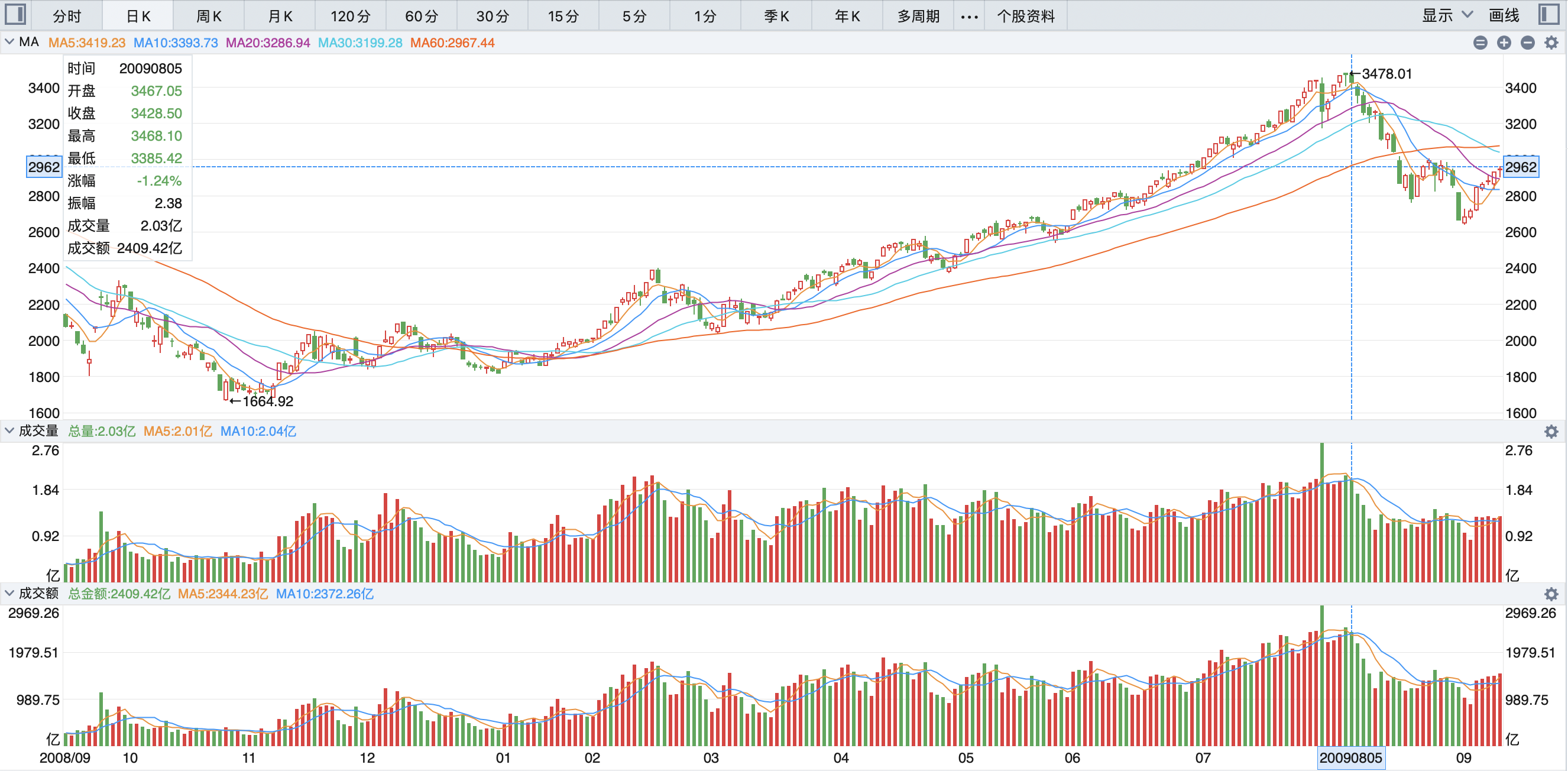This screenshot has height=771, width=1568.
Task: Toggle the right sidebar panel icon
Action: click(1548, 14)
